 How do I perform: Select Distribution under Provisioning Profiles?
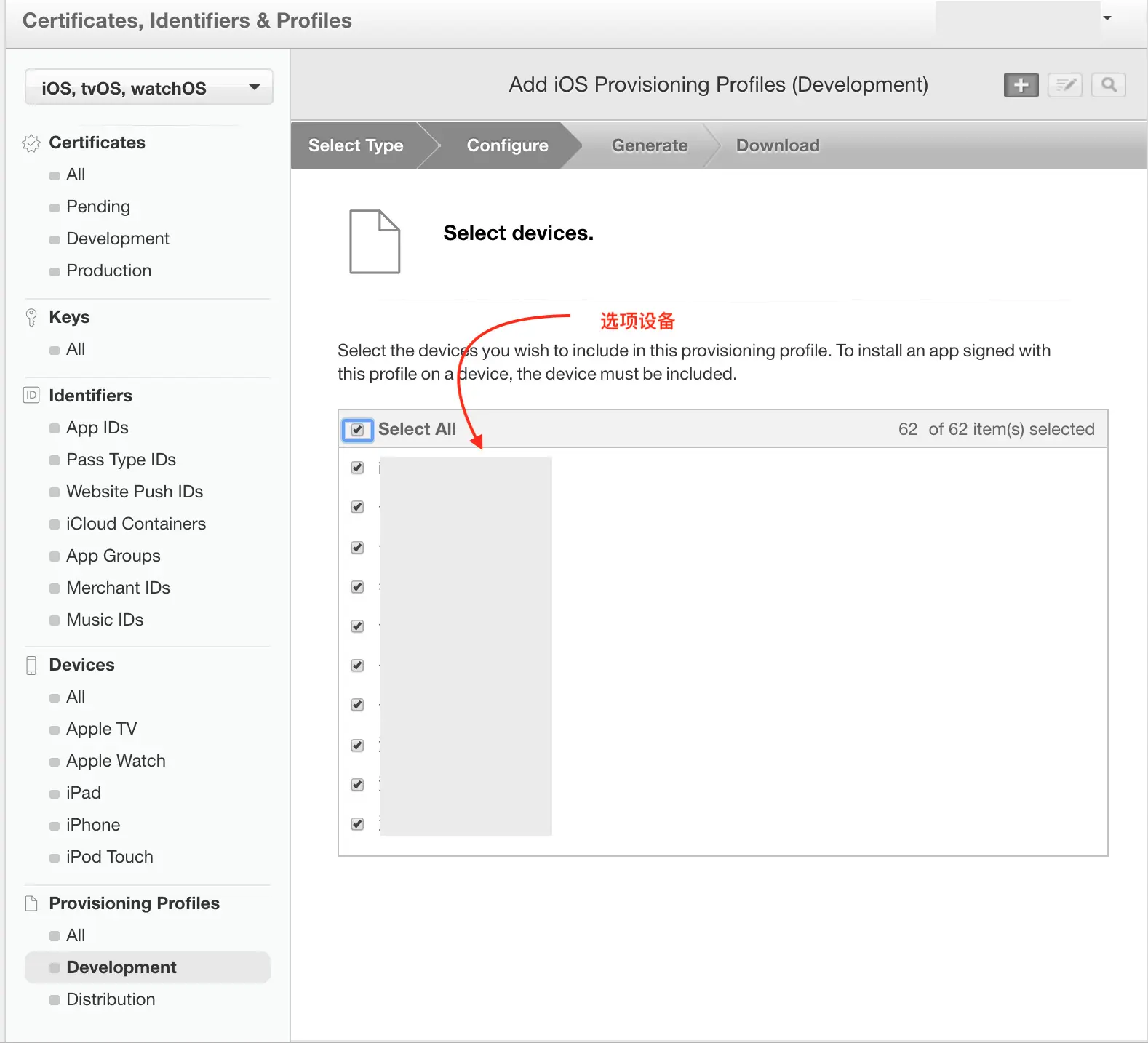(111, 999)
